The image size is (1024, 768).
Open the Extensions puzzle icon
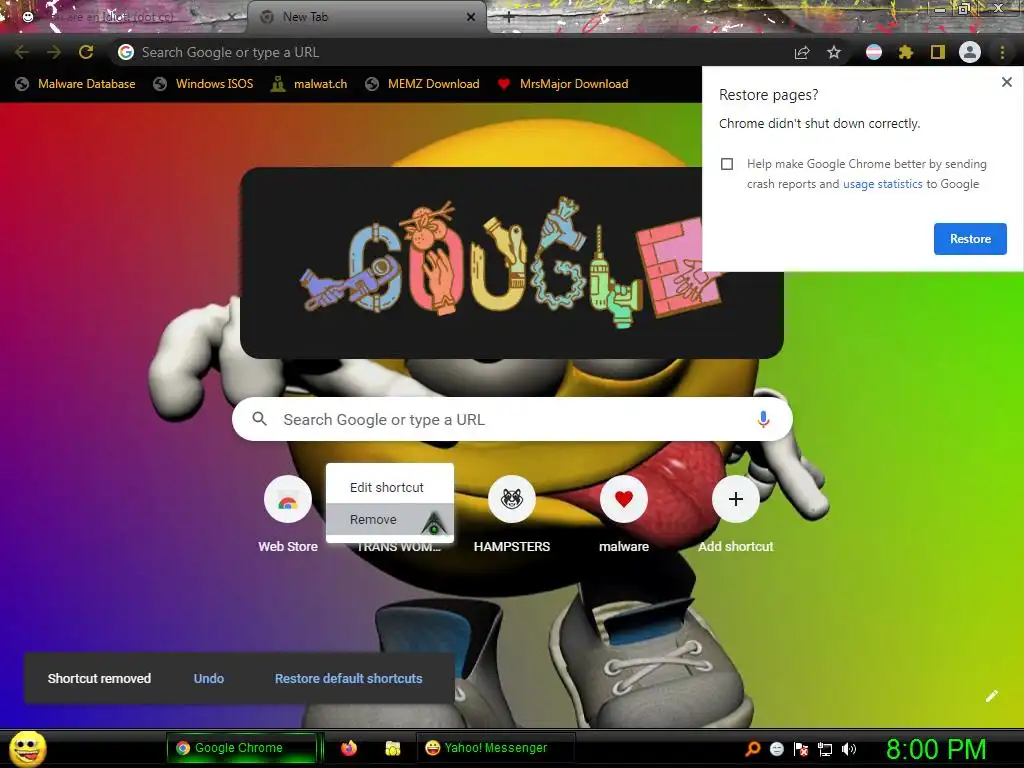coord(906,52)
